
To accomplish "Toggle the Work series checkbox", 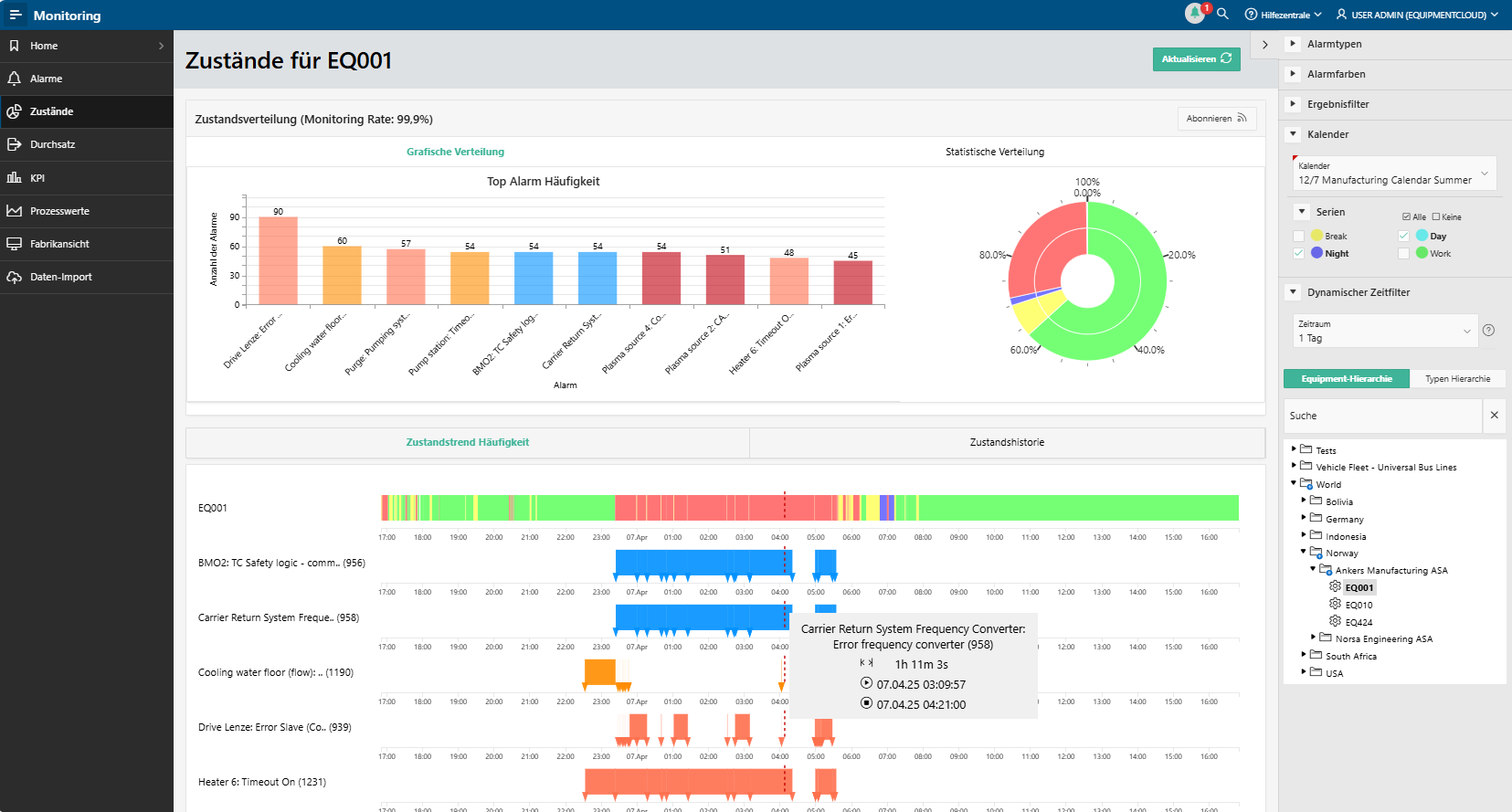I will 1403,253.
